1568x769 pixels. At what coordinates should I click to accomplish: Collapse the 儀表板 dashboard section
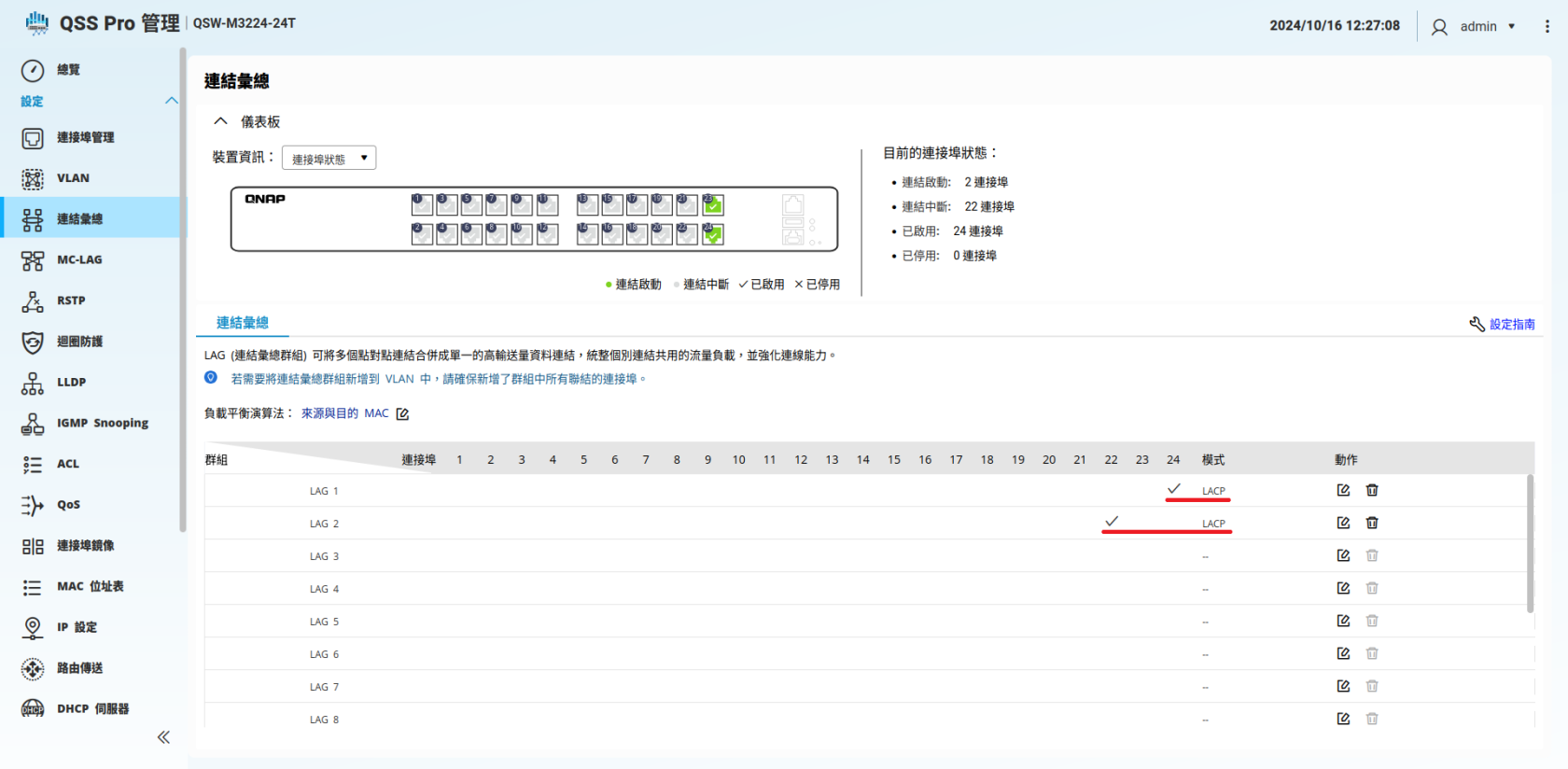220,121
